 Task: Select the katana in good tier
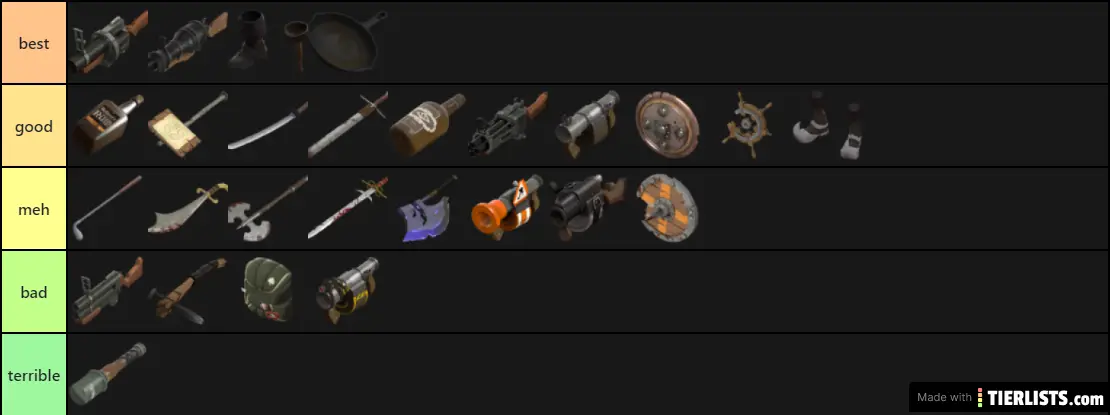[268, 125]
